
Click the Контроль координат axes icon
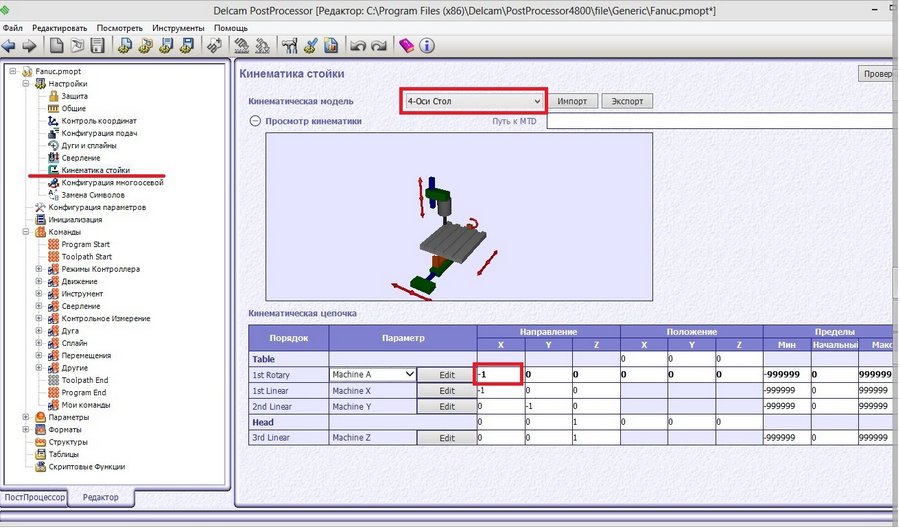[x=53, y=121]
